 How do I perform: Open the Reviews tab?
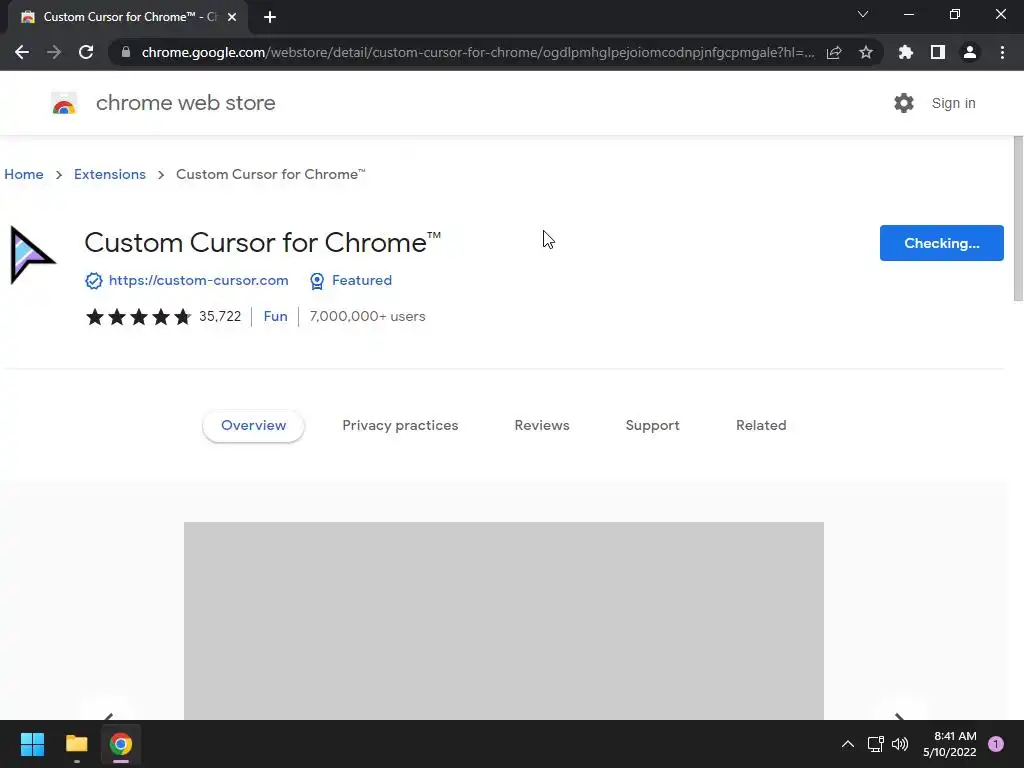click(542, 425)
